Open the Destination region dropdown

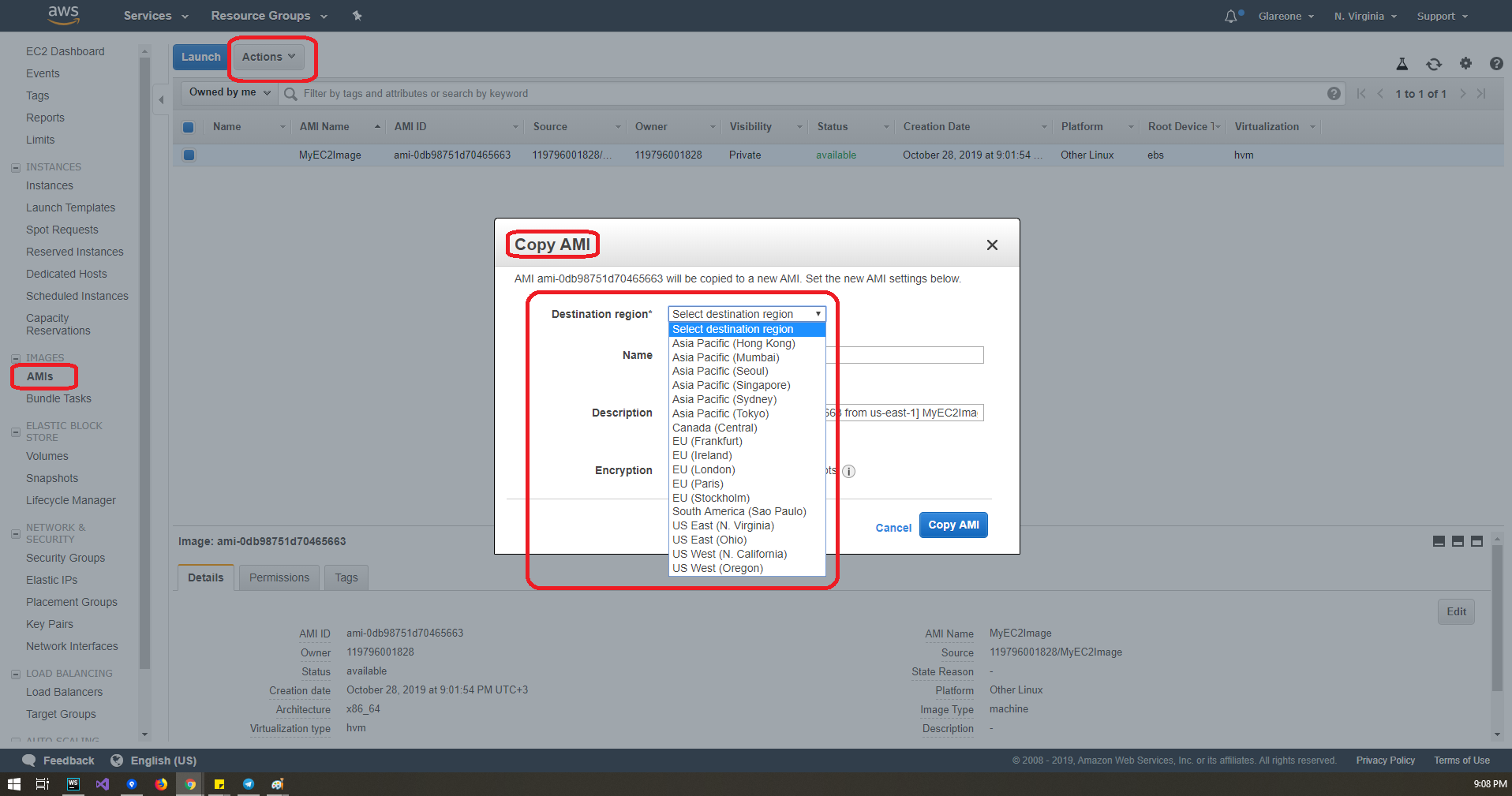(x=747, y=314)
